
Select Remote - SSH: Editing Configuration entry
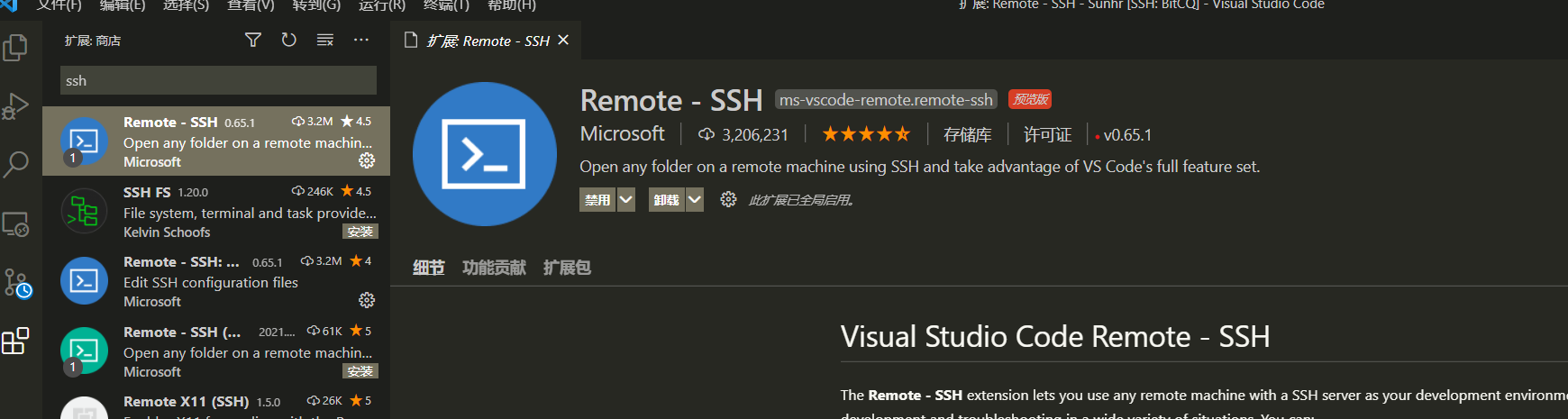216,281
